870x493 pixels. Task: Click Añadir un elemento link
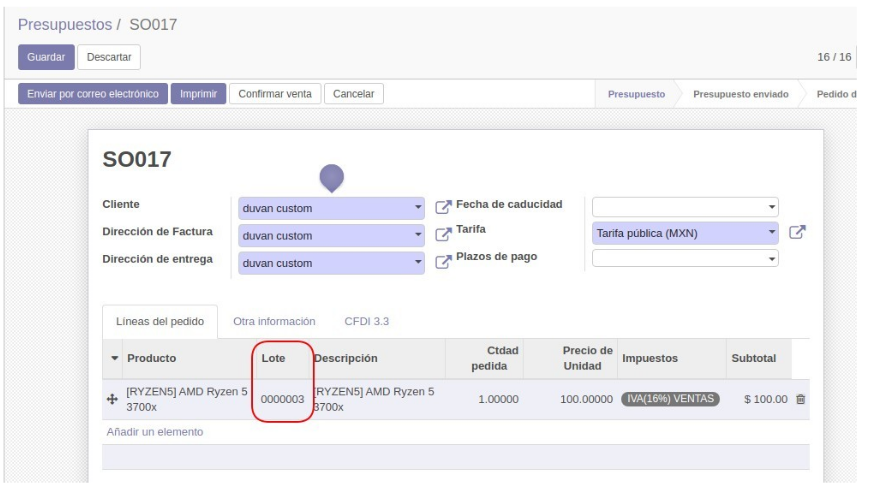coord(154,432)
